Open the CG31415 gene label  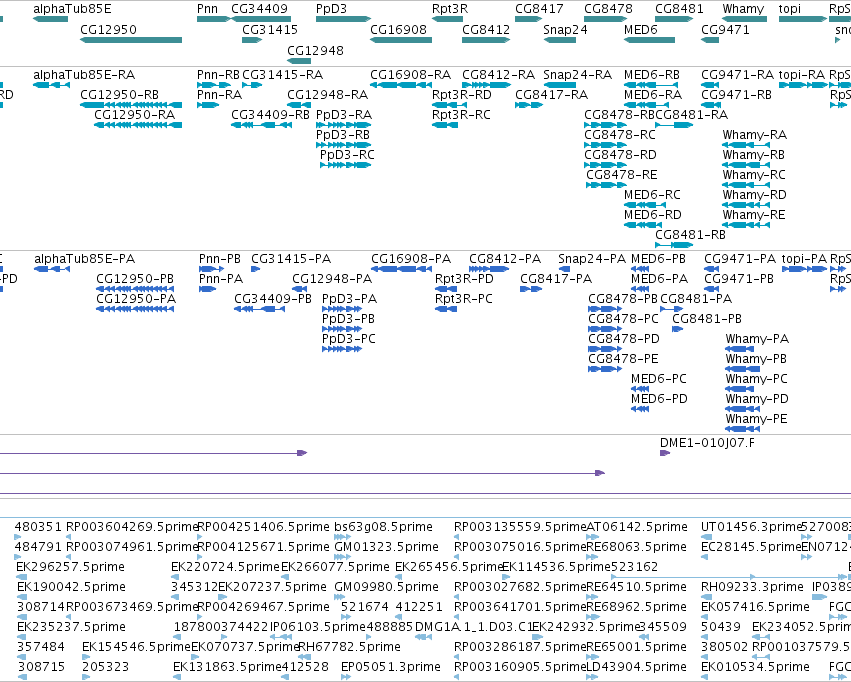coord(270,30)
